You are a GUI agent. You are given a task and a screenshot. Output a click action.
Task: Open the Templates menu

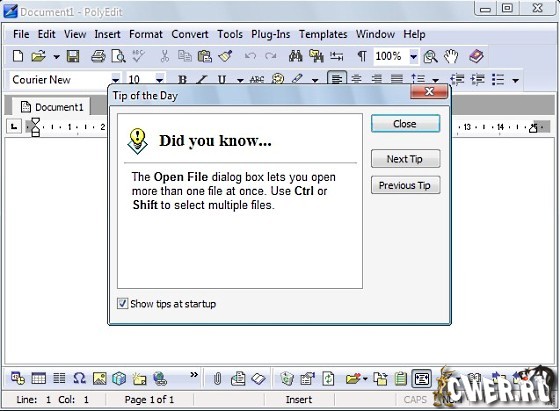[323, 34]
